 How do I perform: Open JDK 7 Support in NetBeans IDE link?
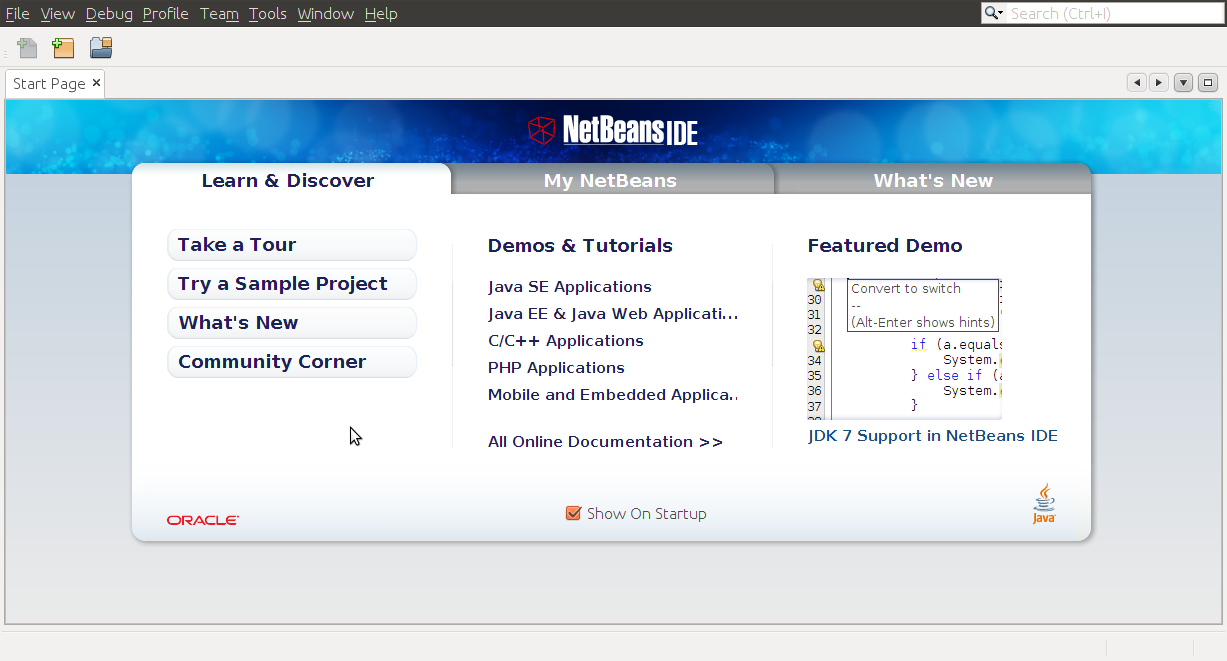[x=933, y=436]
